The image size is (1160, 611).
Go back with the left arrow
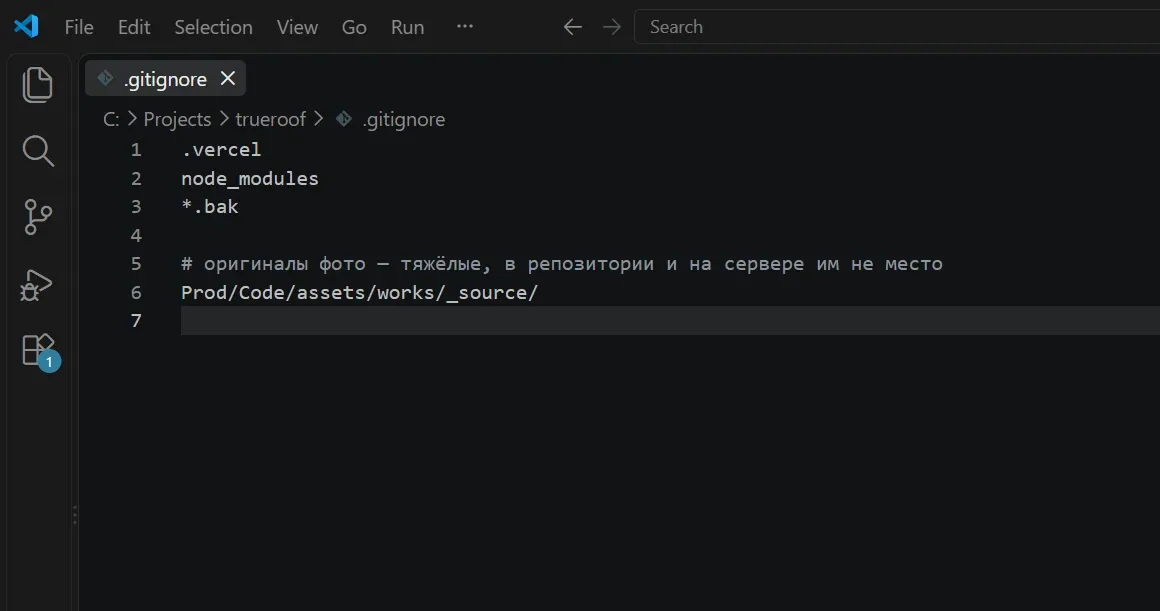pyautogui.click(x=572, y=27)
